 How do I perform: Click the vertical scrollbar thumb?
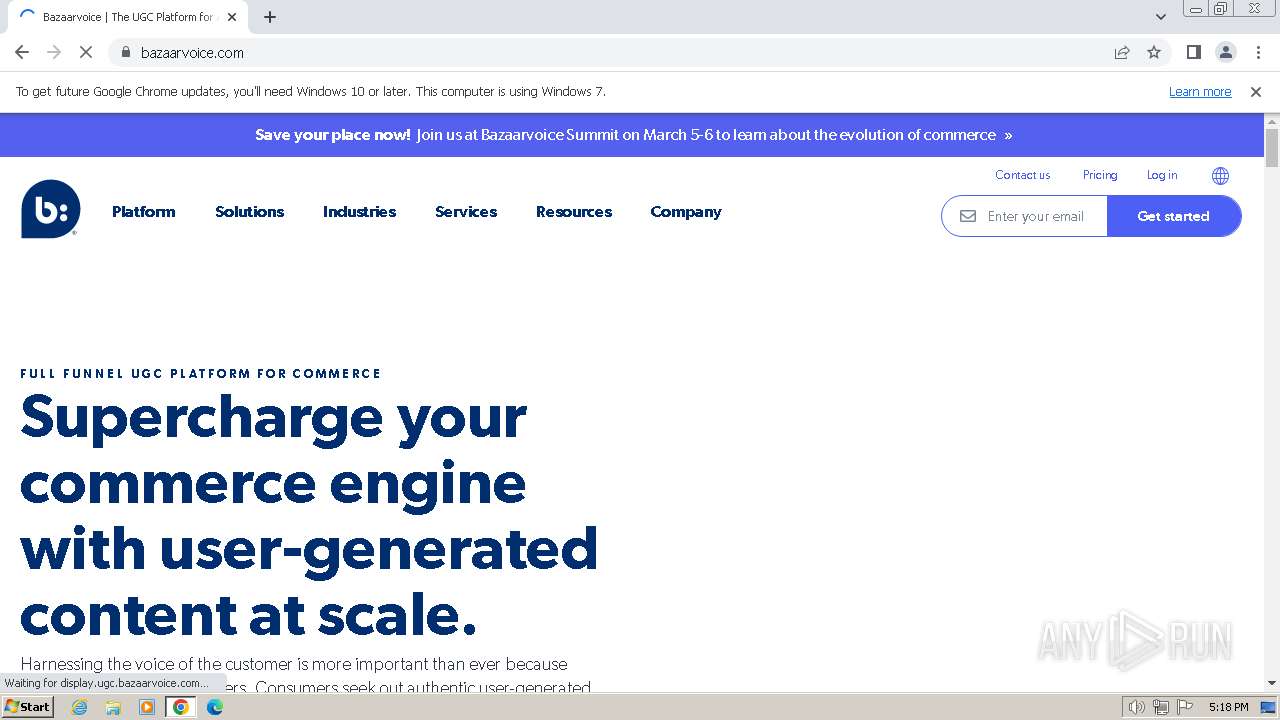pos(1272,148)
